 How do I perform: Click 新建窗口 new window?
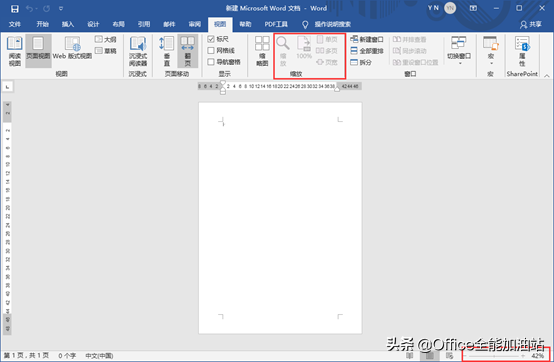[367, 39]
